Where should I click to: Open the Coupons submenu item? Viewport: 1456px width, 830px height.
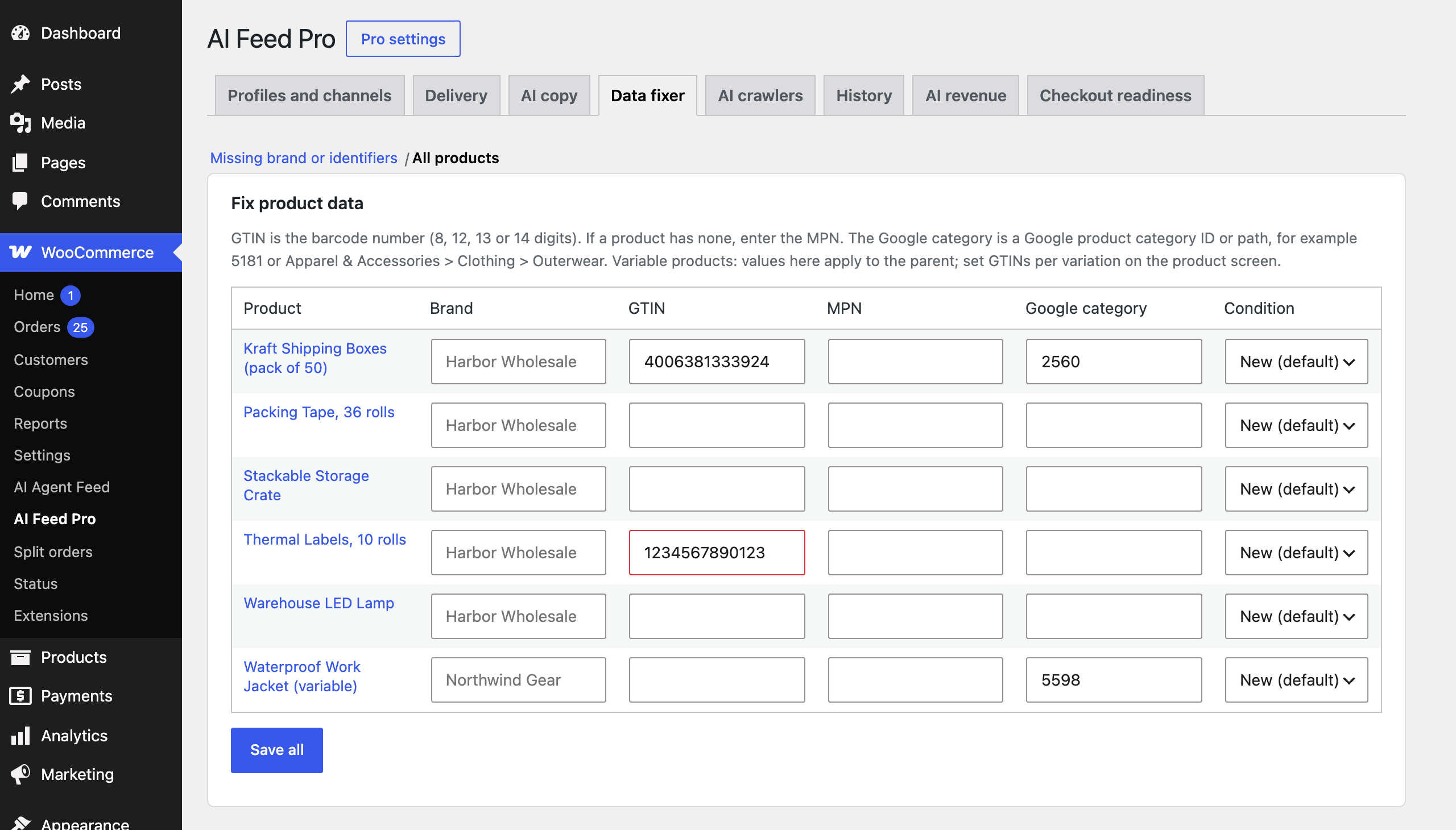[44, 392]
